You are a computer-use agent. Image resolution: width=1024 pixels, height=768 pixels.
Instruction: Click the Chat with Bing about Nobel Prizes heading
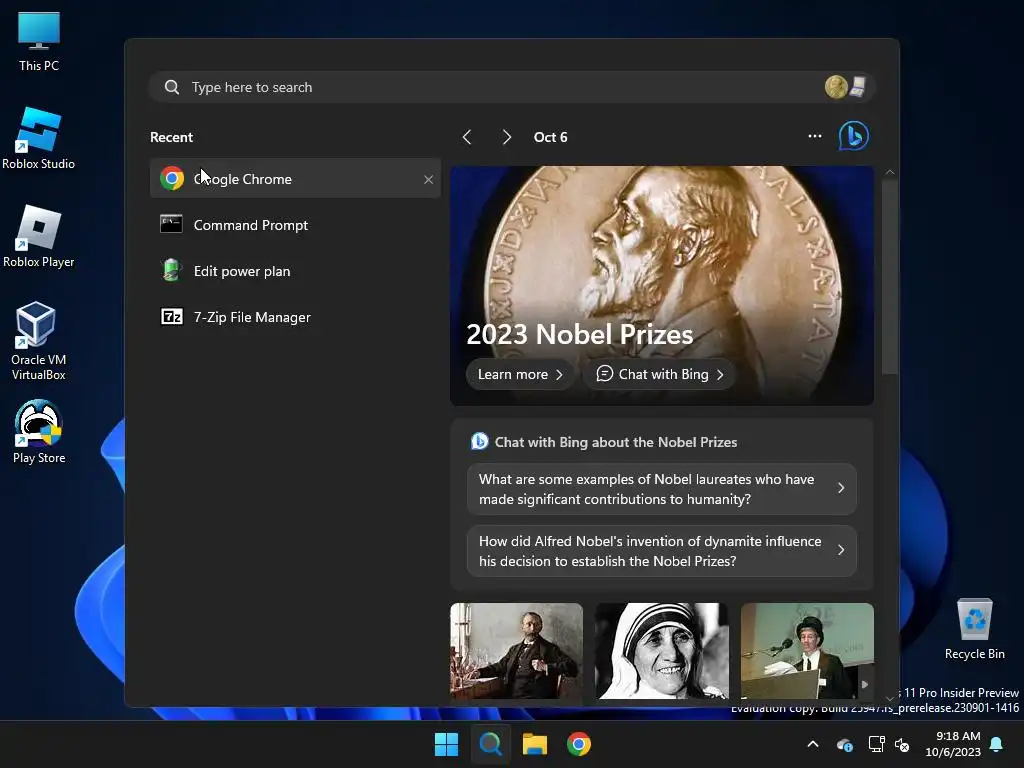pos(615,442)
